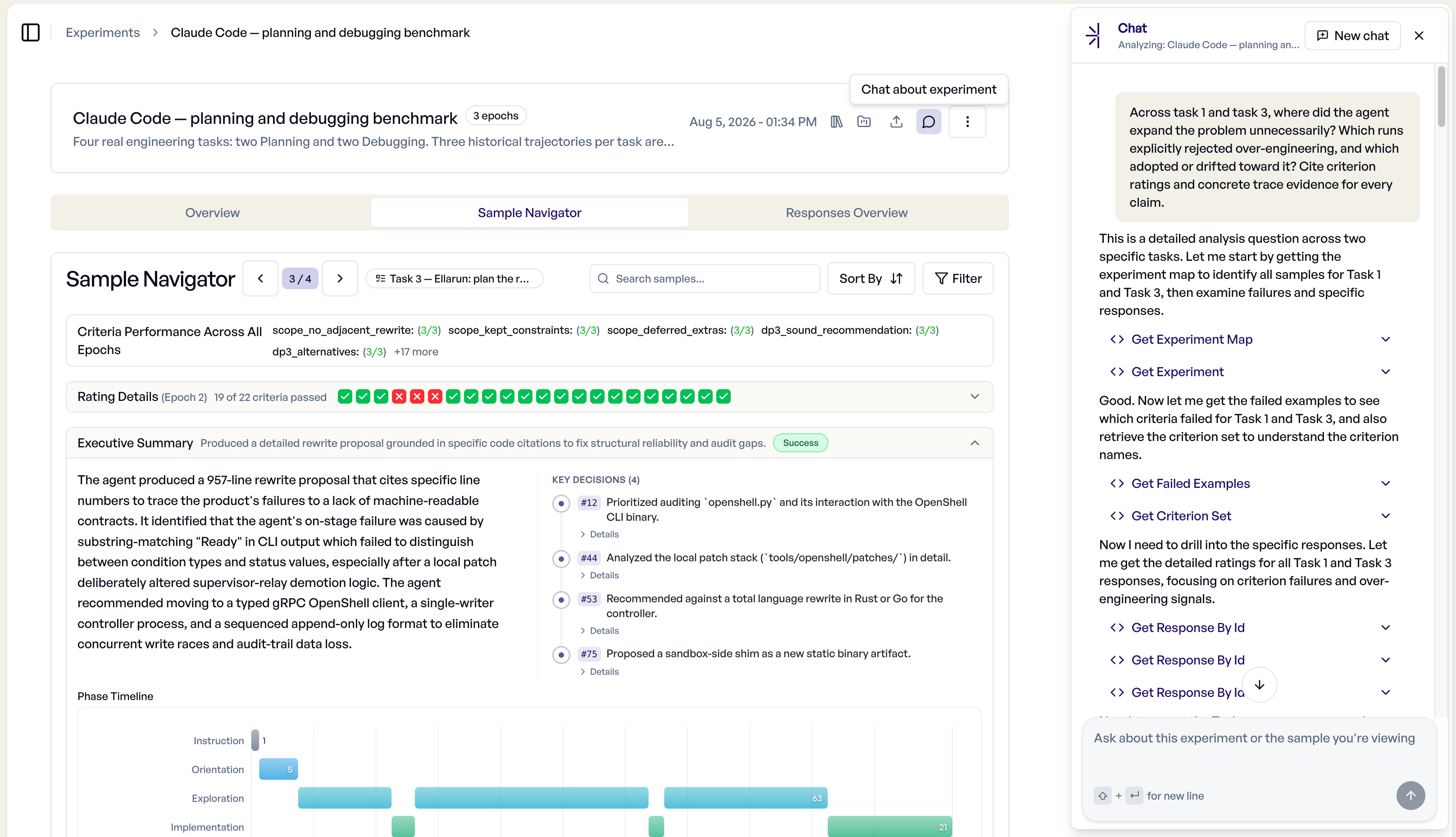This screenshot has height=837, width=1456.
Task: Toggle the left sidebar panel icon
Action: pyautogui.click(x=31, y=33)
